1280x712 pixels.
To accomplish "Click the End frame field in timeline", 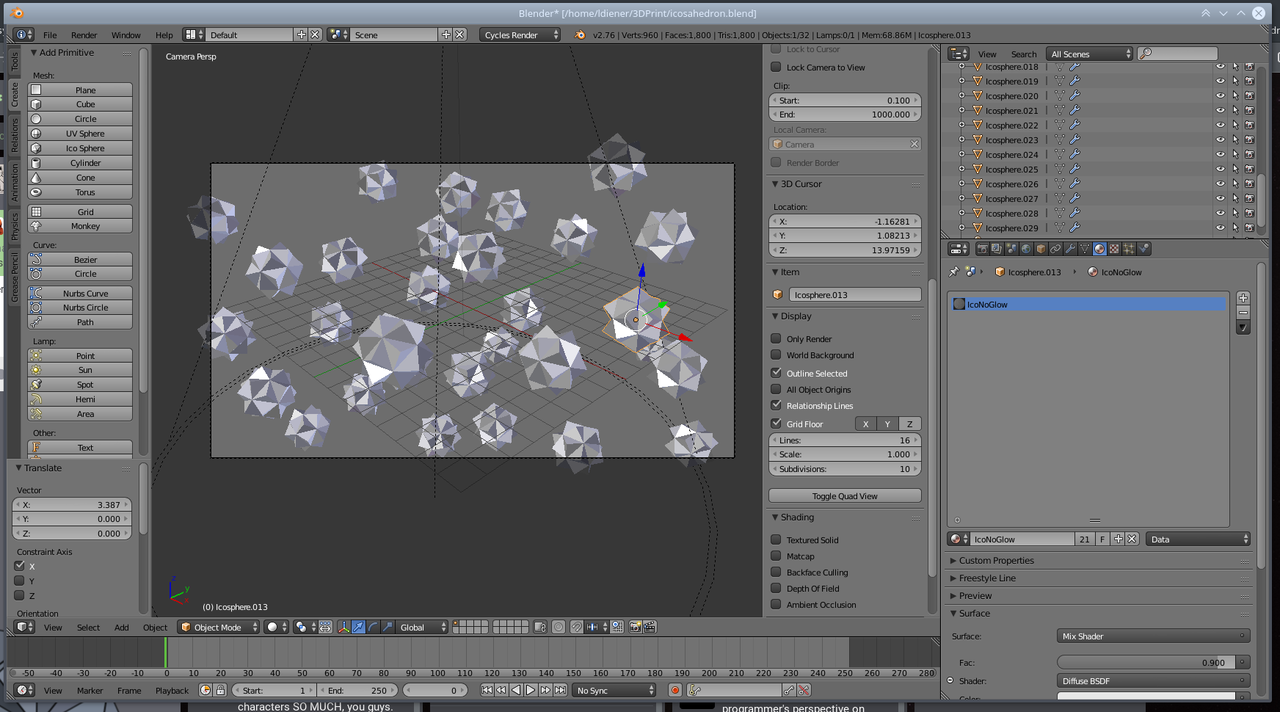I will click(x=358, y=690).
